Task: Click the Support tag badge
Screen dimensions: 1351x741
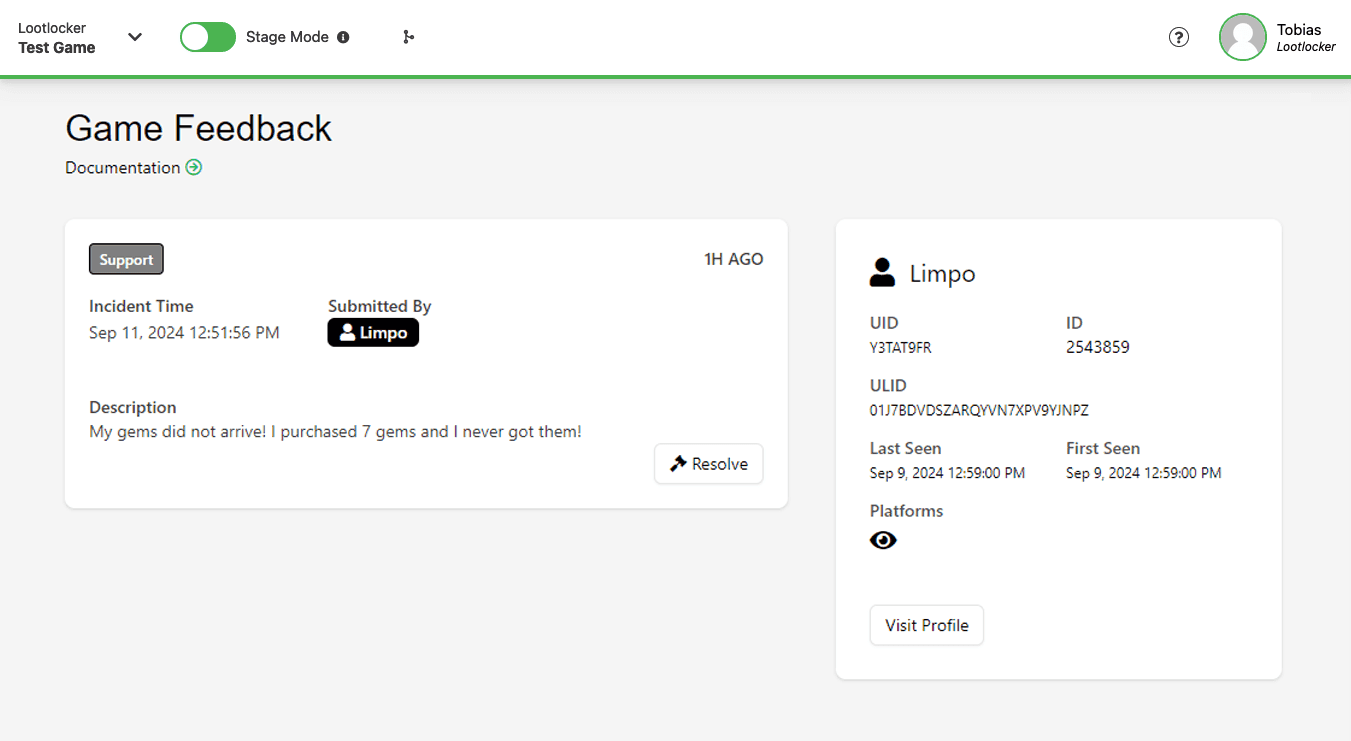Action: point(126,260)
